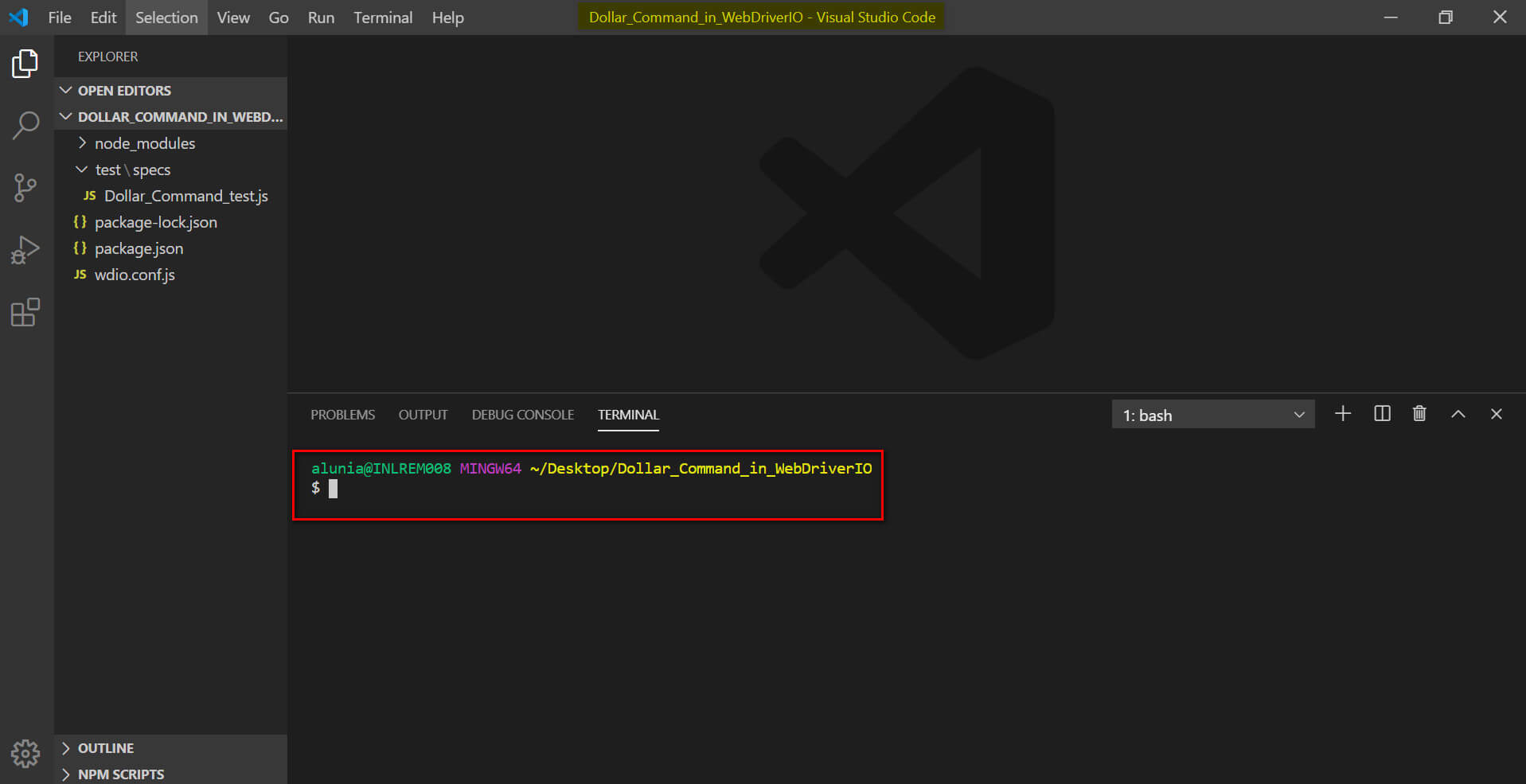The width and height of the screenshot is (1526, 784).
Task: Click the alunia@INLREM008 terminal text
Action: coord(381,468)
